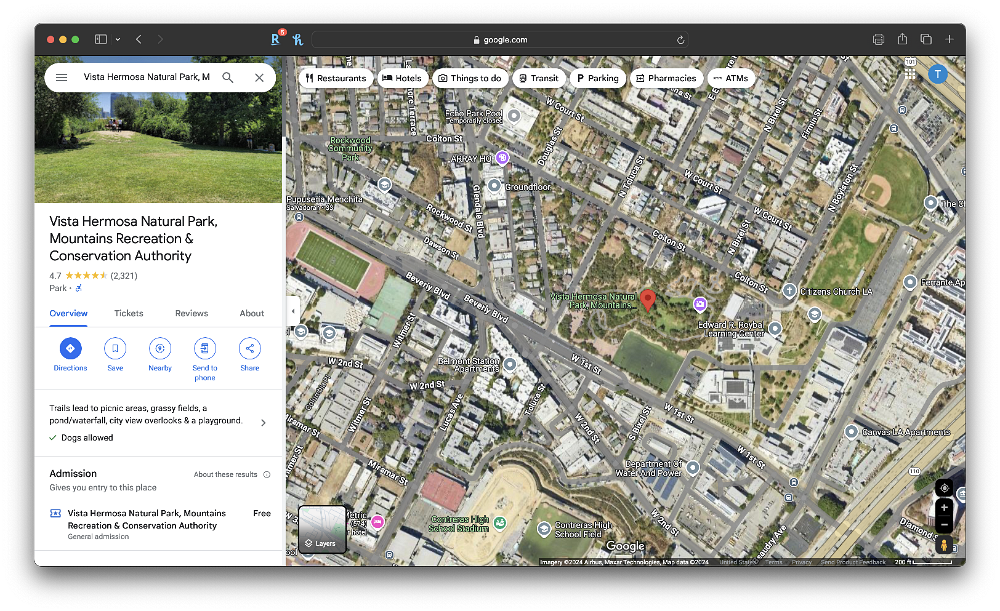Click Send Product Feedback link

(x=853, y=563)
